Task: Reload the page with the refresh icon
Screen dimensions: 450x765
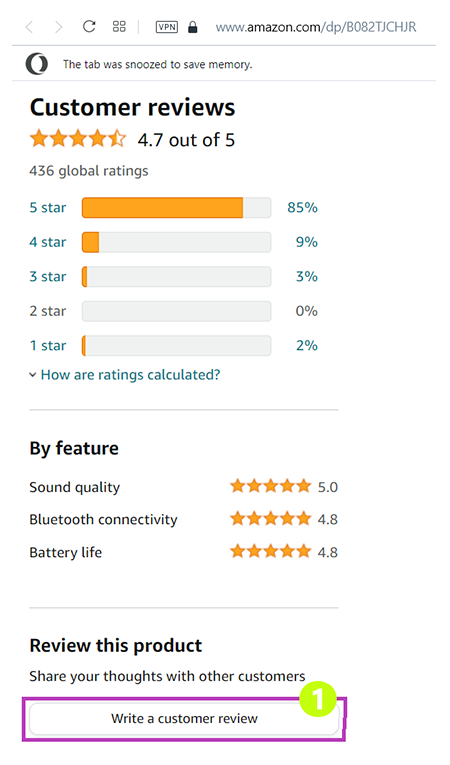Action: tap(89, 26)
